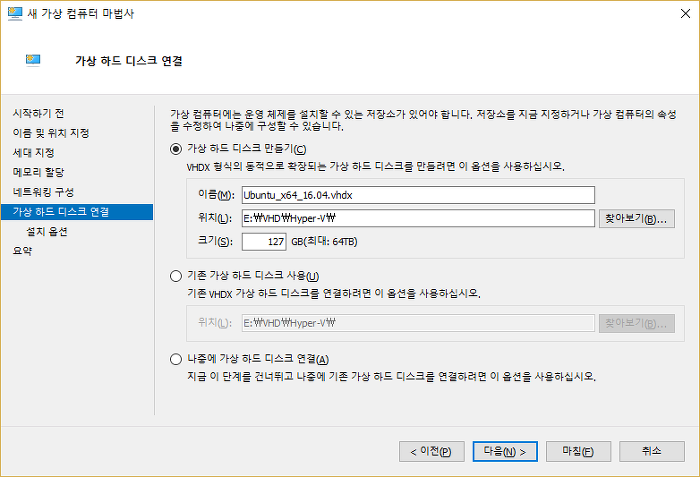Go to the 세대 지정 step

click(33, 153)
